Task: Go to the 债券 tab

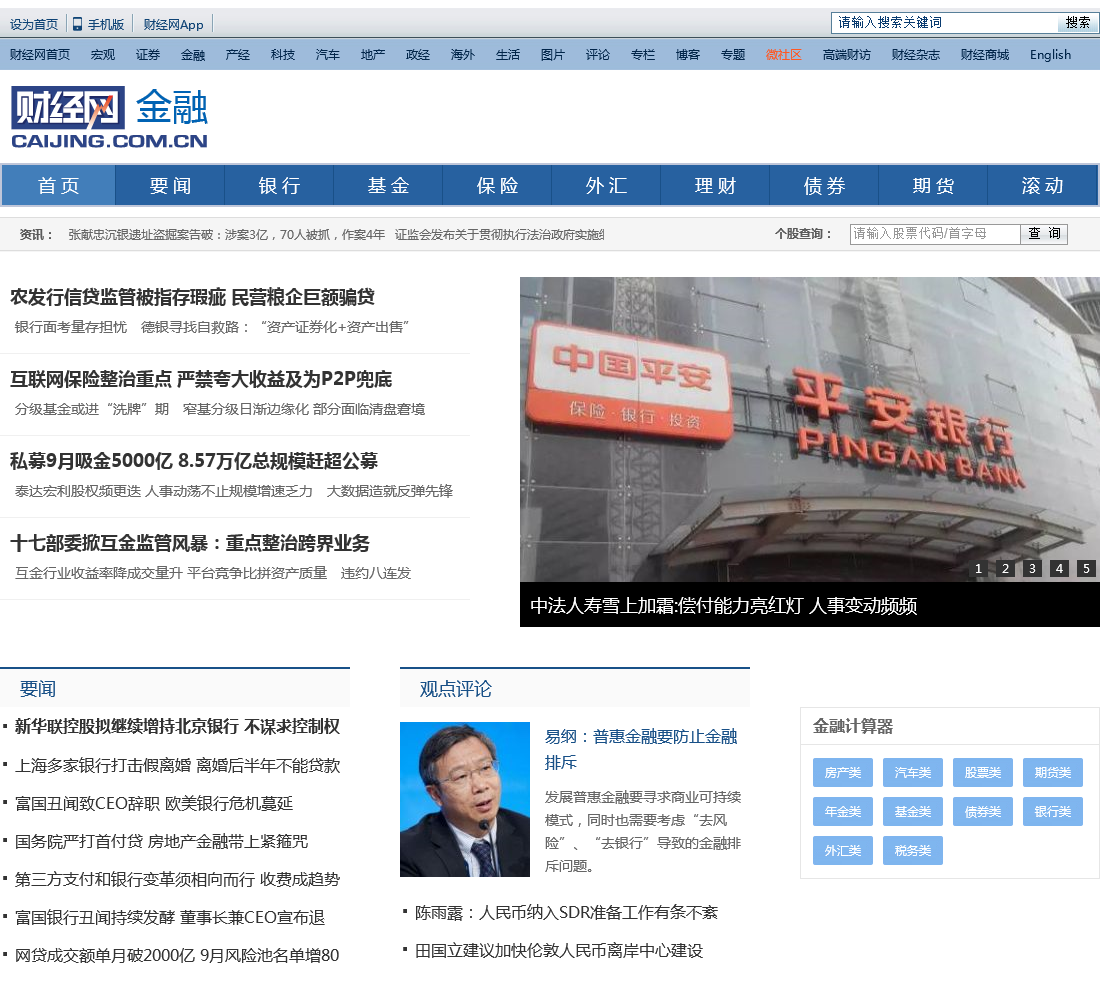Action: (824, 185)
